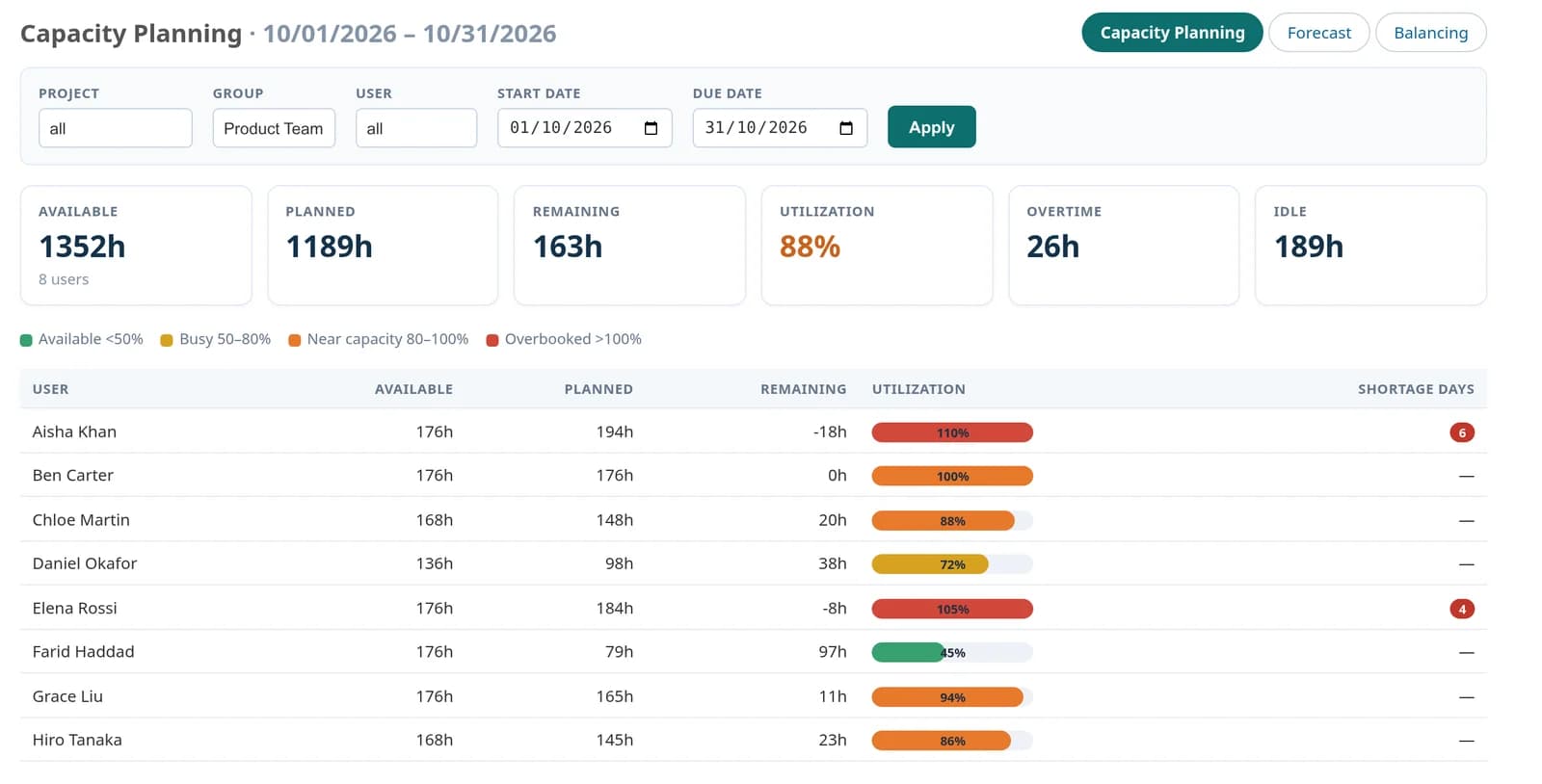The width and height of the screenshot is (1542, 784).
Task: Click the Shortage Days column header
Action: (x=1416, y=389)
